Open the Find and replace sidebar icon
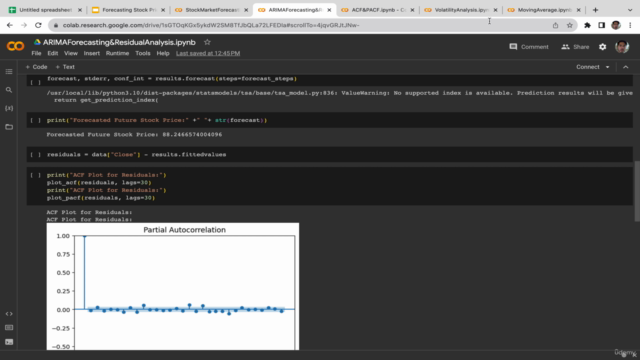This screenshot has width=640, height=360. [x=9, y=90]
